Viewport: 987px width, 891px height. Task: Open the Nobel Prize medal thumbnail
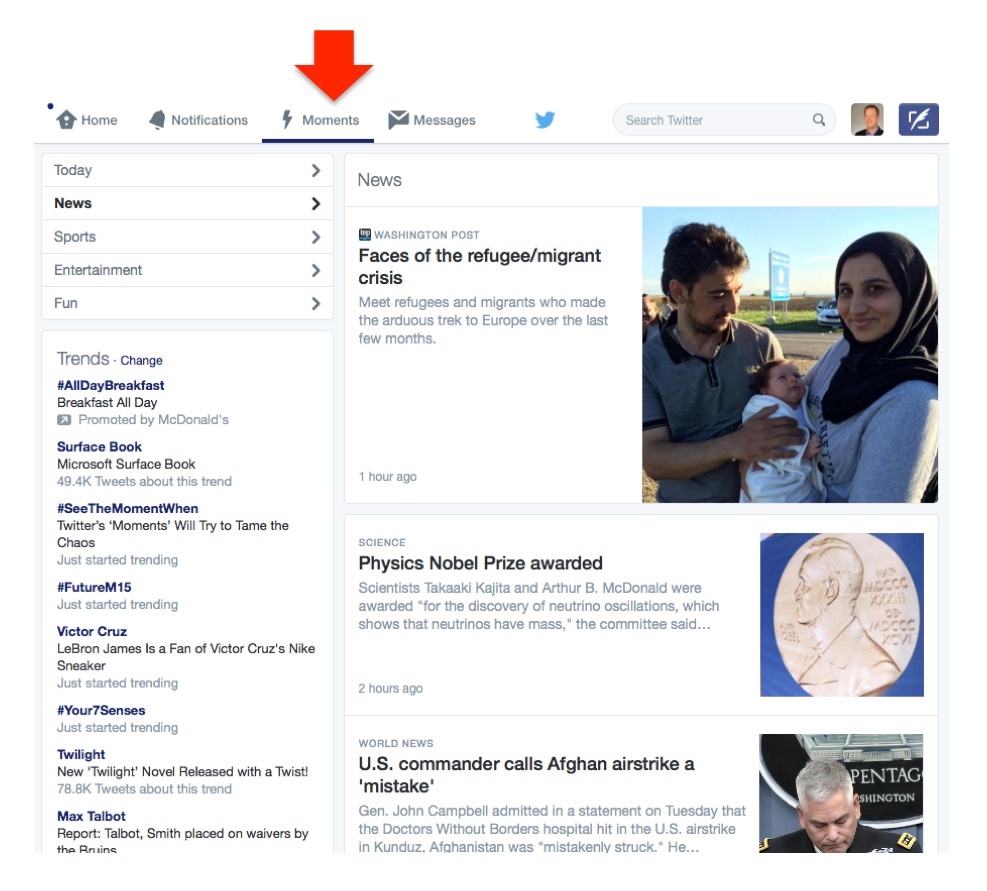pyautogui.click(x=841, y=614)
